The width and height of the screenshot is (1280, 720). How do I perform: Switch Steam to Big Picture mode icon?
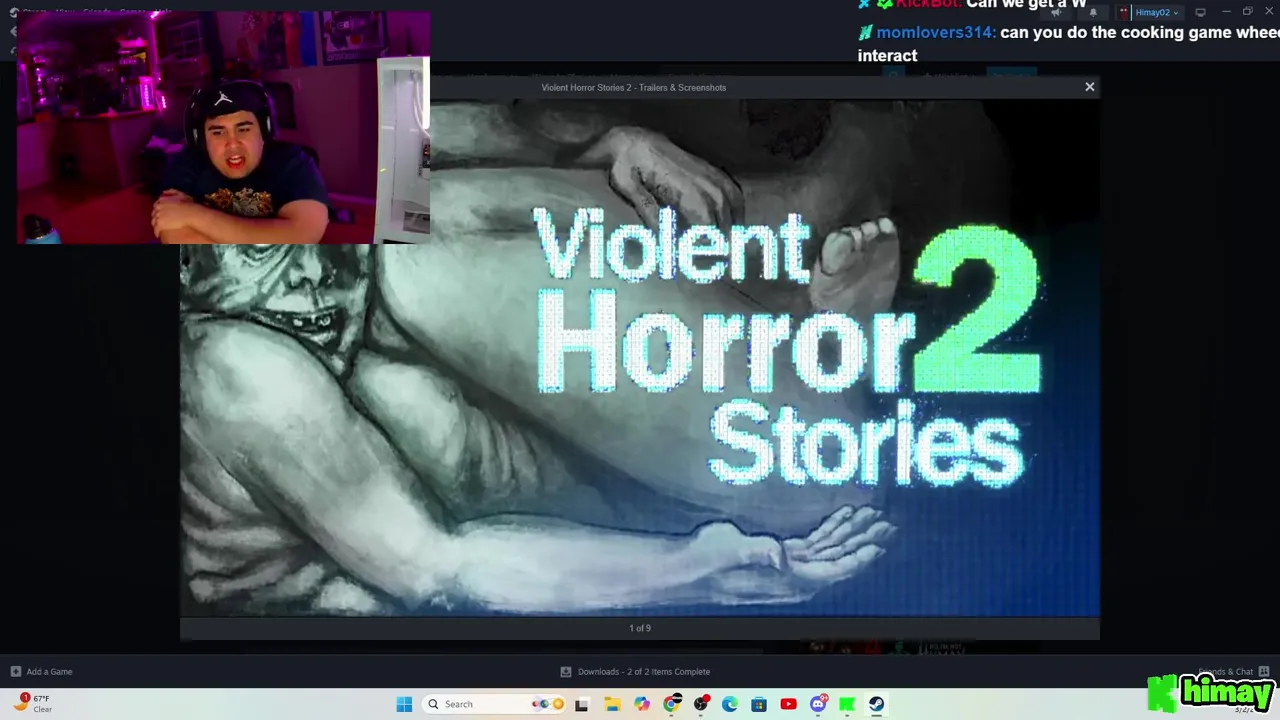[1200, 12]
